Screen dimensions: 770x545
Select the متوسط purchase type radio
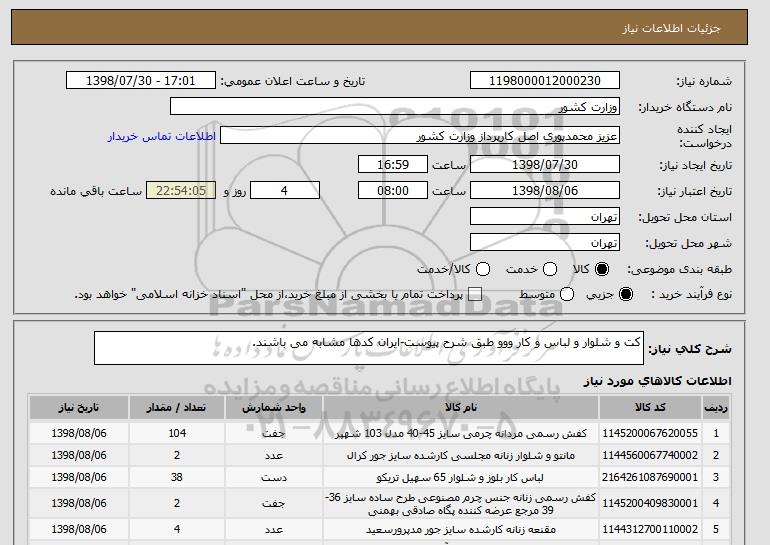point(567,294)
